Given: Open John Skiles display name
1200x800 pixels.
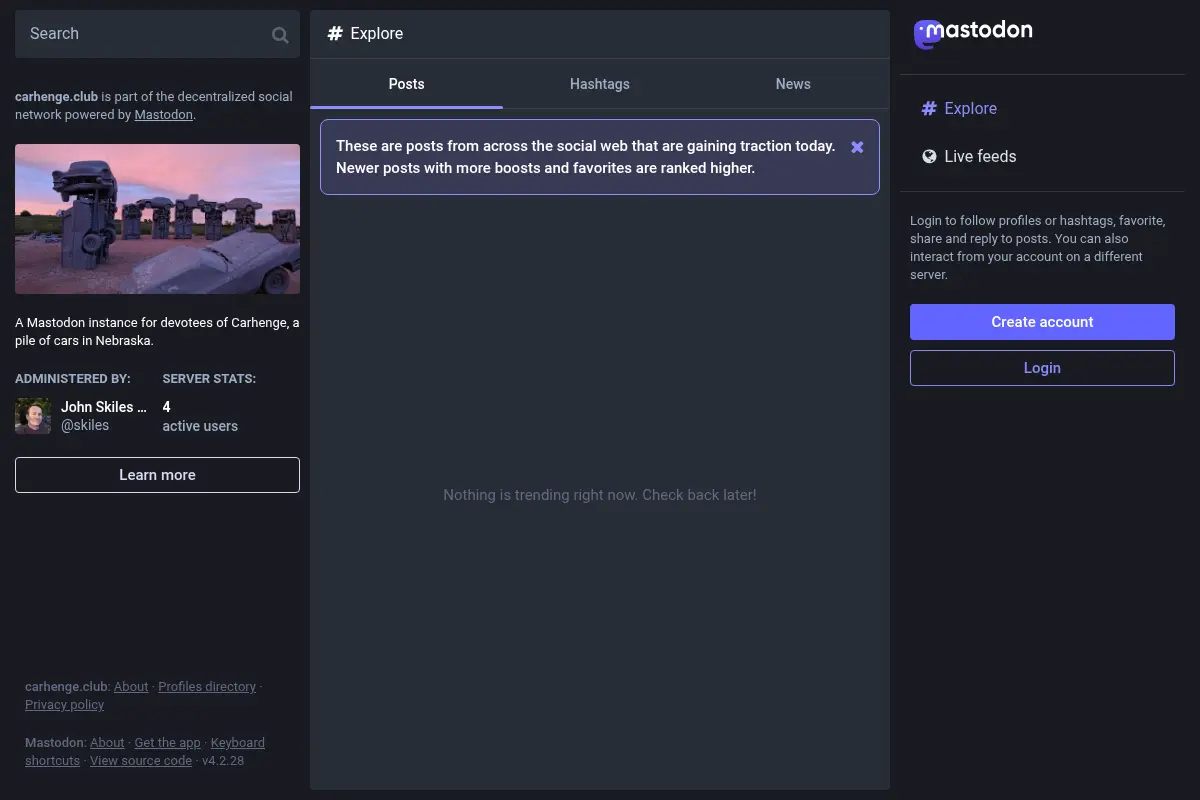Looking at the screenshot, I should pyautogui.click(x=104, y=407).
